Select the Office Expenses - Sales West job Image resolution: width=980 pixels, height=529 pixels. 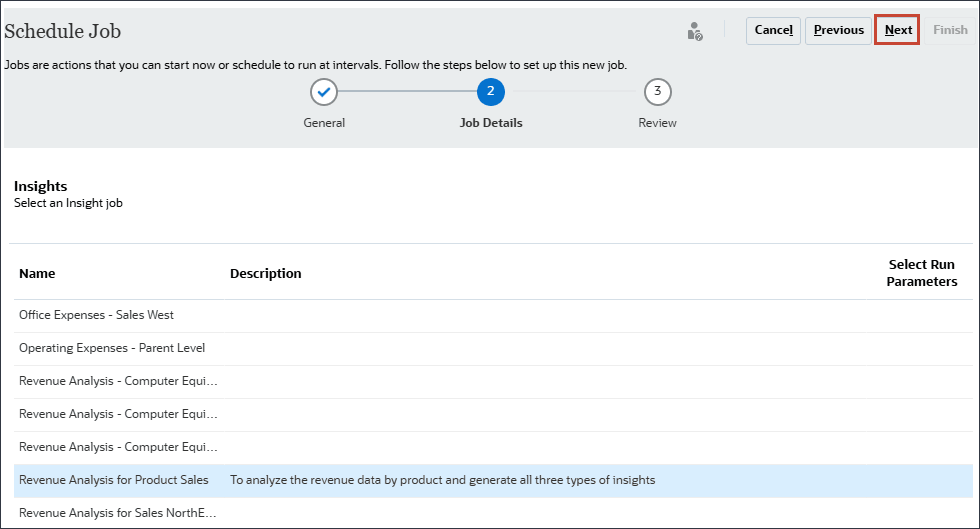click(x=96, y=315)
